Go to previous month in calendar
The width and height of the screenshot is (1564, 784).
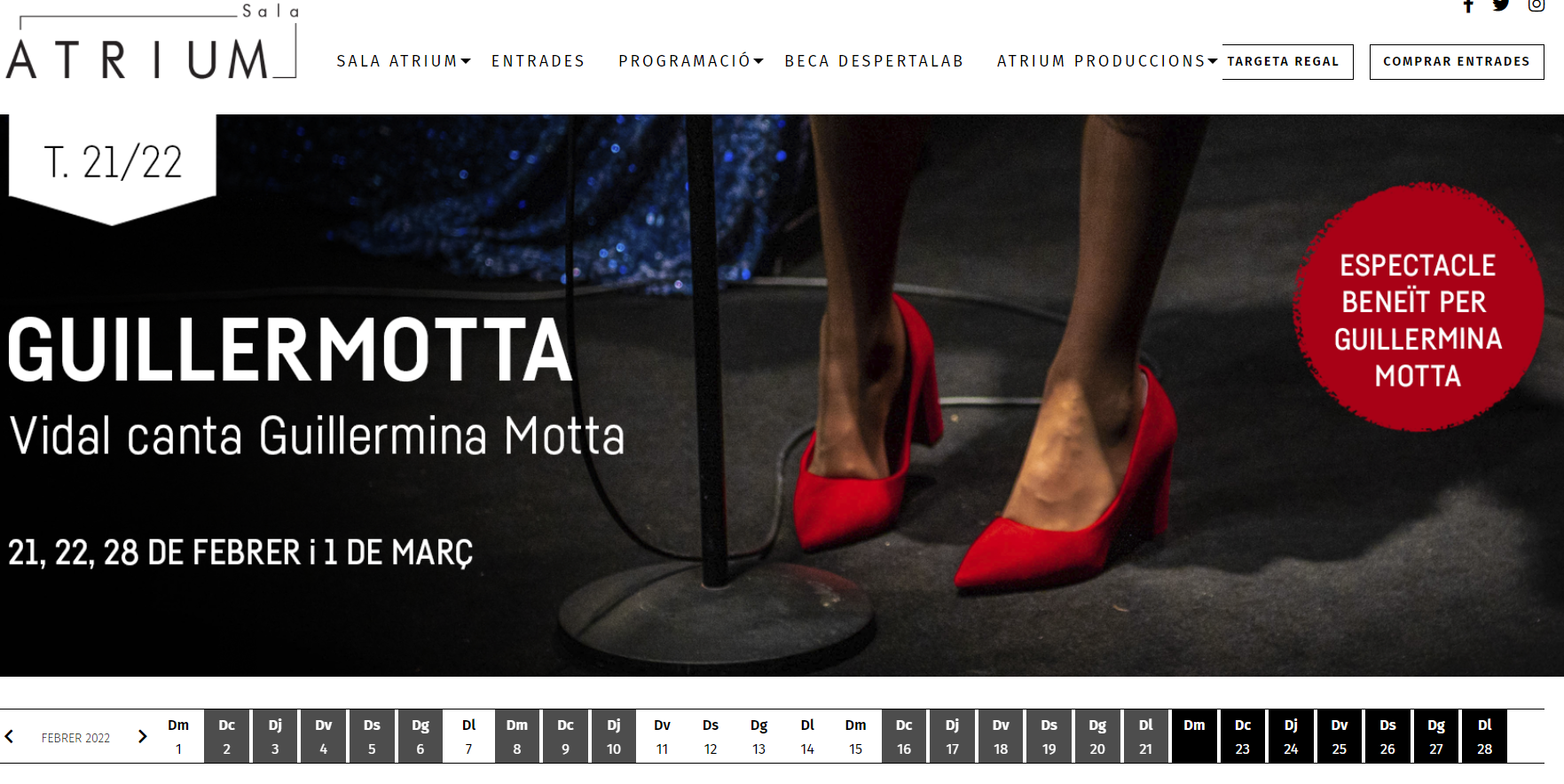coord(10,737)
